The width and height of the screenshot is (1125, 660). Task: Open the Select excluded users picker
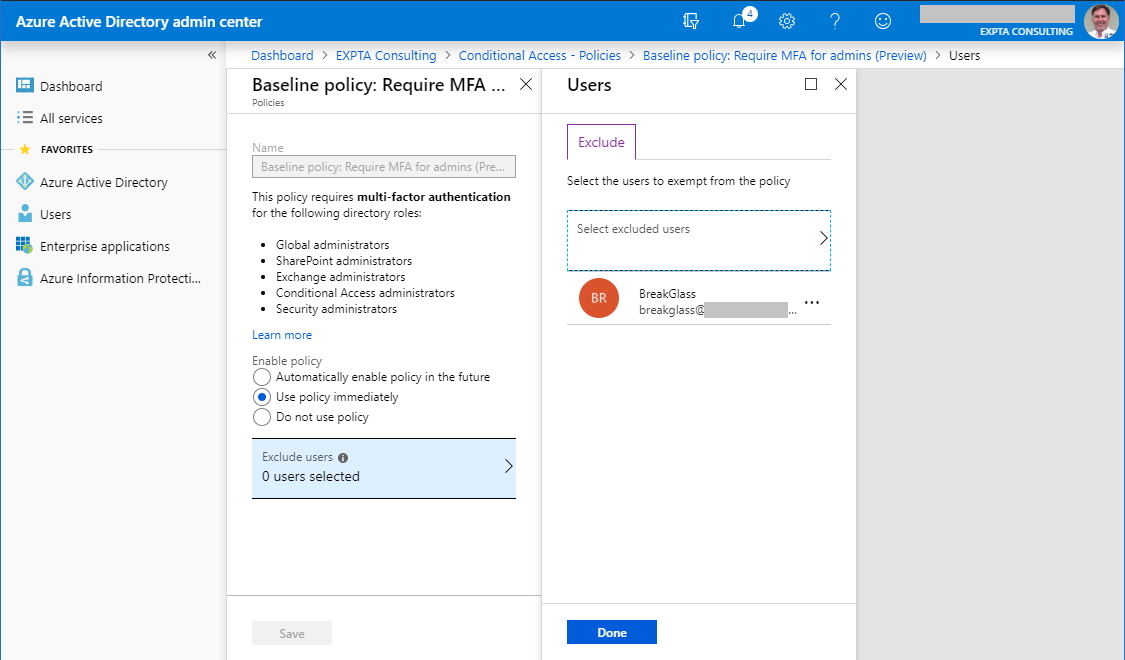click(699, 240)
